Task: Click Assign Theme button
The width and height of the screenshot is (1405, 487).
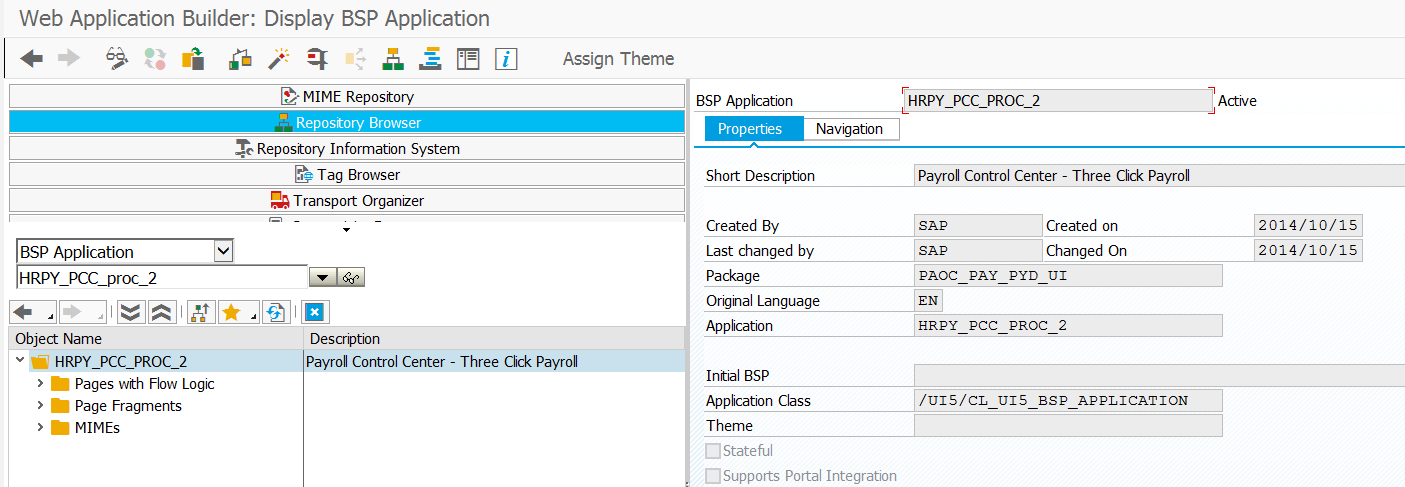Action: pos(618,59)
